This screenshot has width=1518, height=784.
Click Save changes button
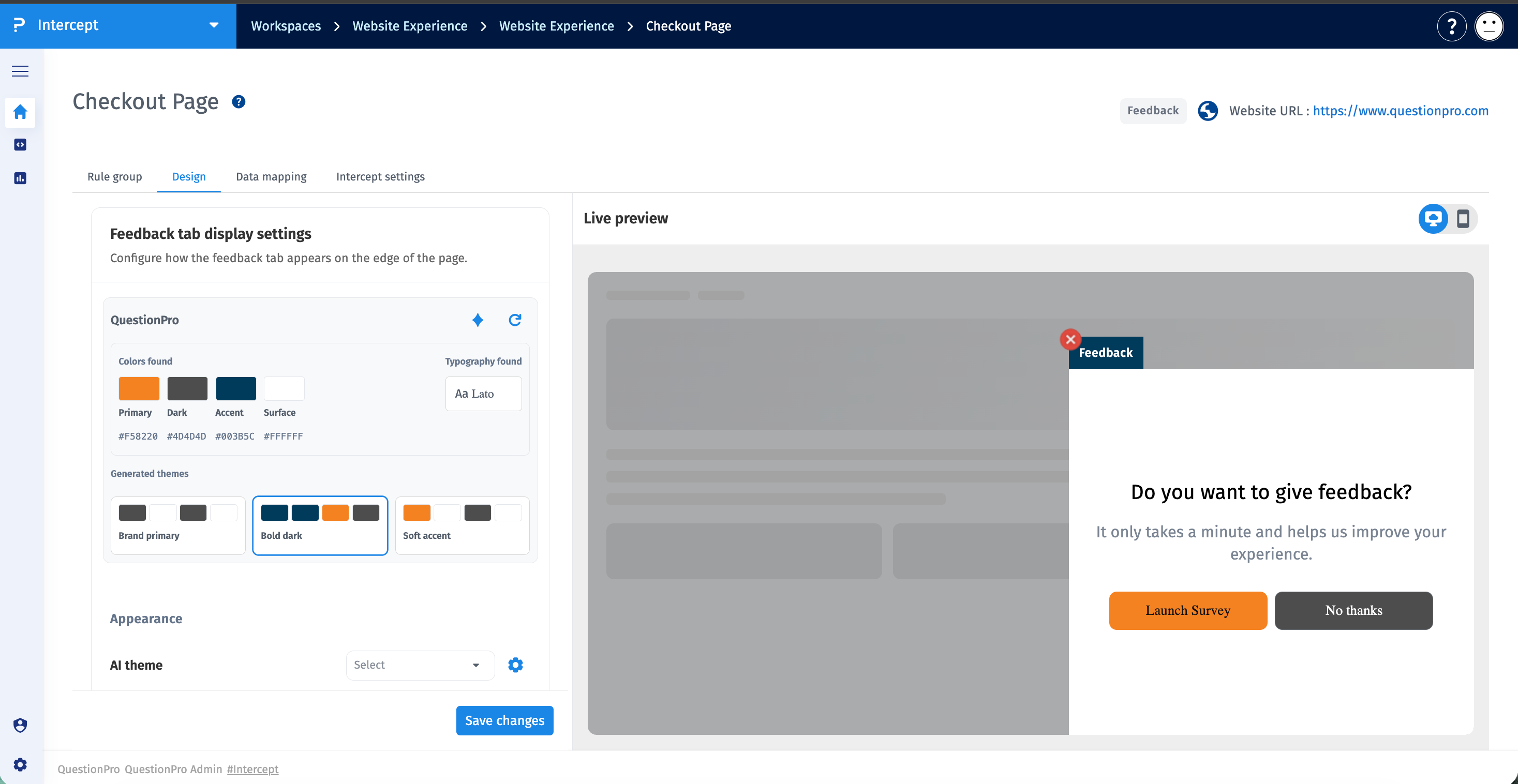505,720
